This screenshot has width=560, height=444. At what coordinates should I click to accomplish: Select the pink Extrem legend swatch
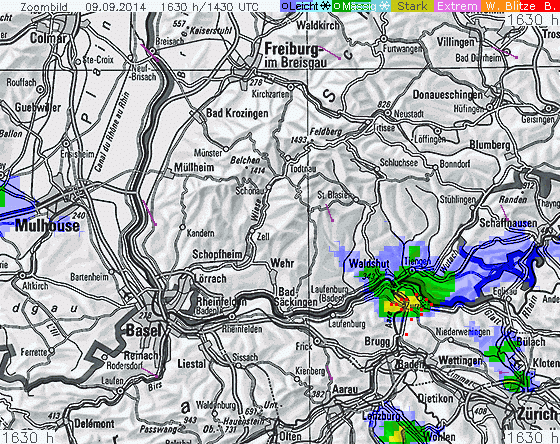[x=457, y=6]
